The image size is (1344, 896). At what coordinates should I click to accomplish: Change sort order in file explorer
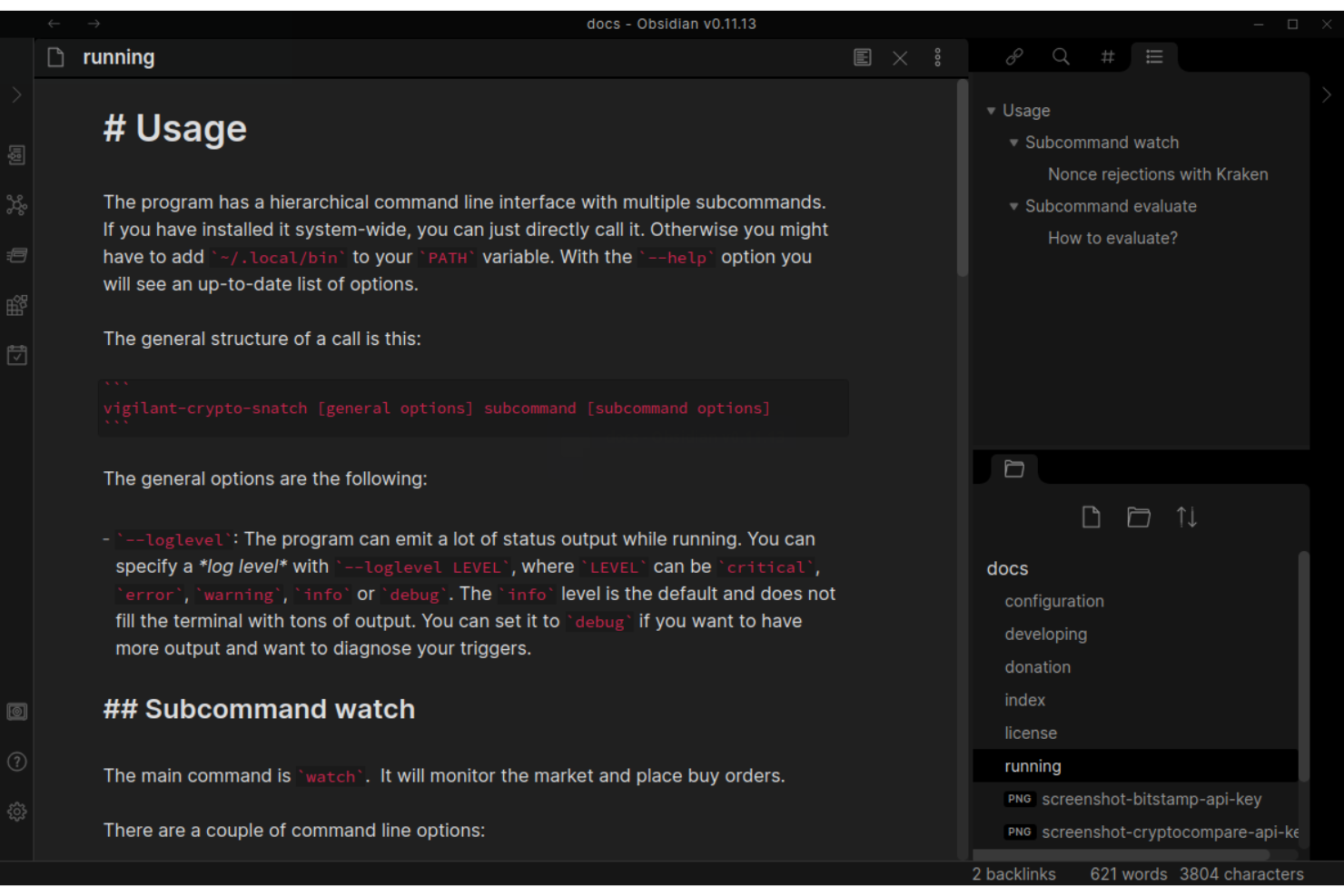point(1186,517)
